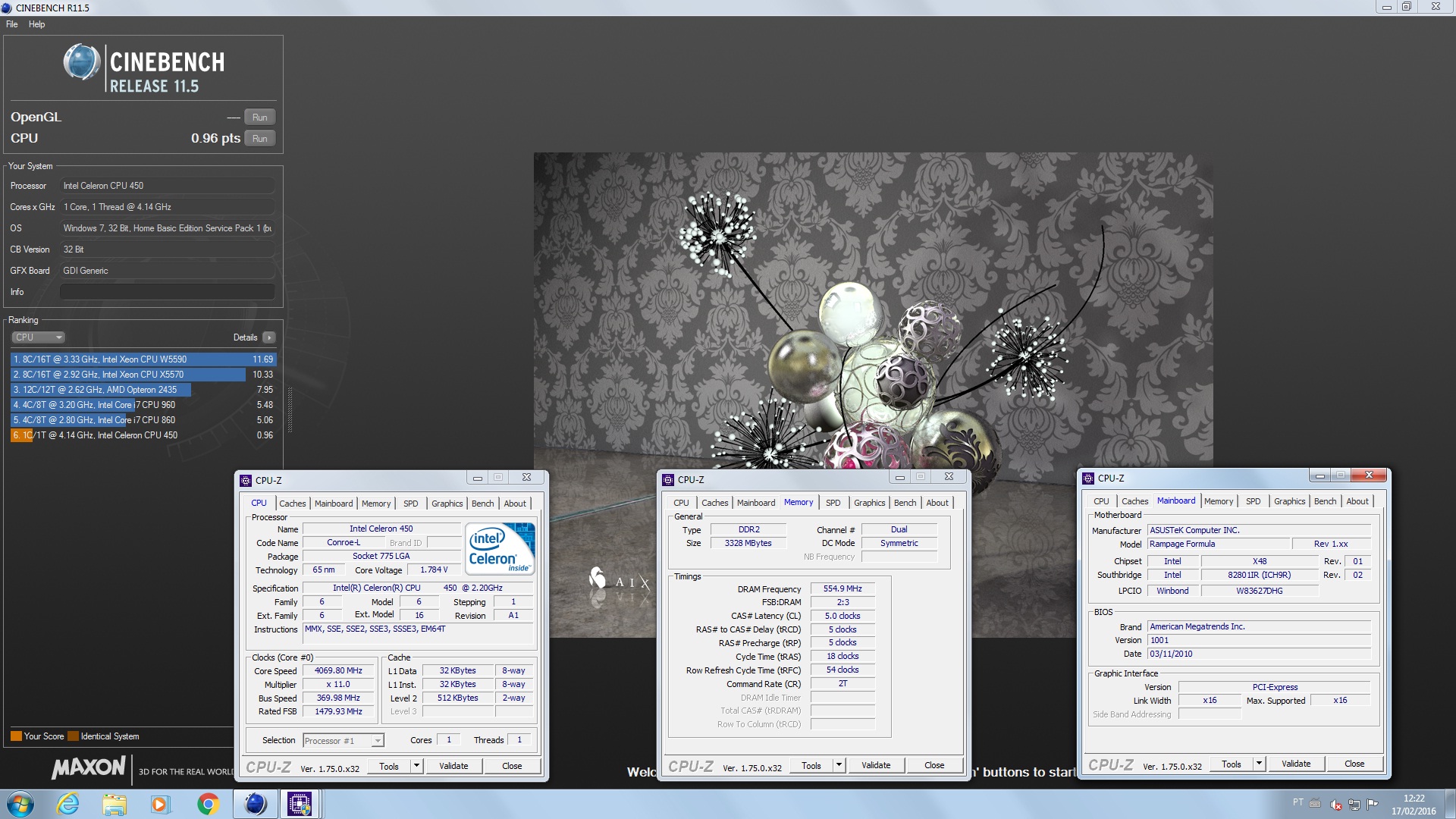Select the Xeon X5570 ranking entry
The image size is (1456, 819).
point(143,375)
